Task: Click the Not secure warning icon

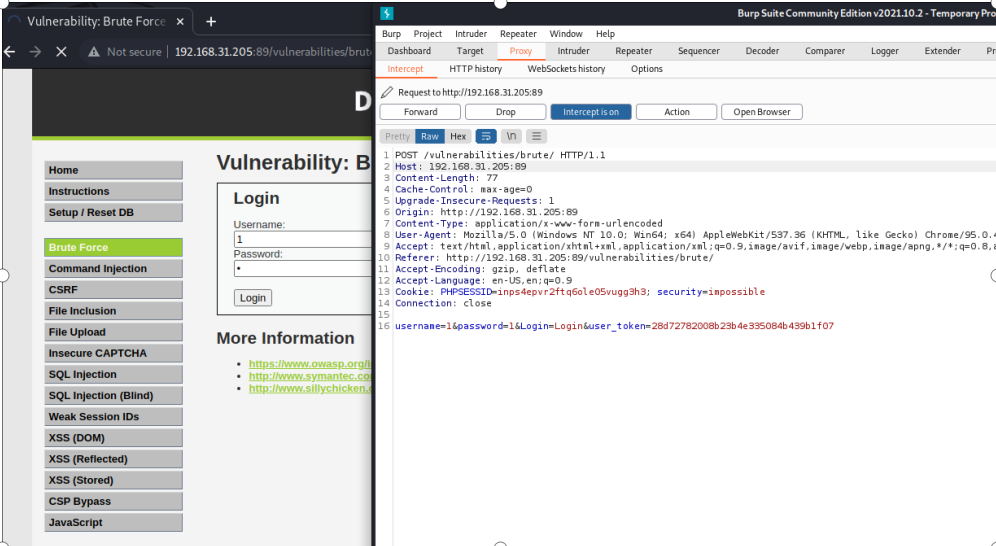Action: point(94,52)
